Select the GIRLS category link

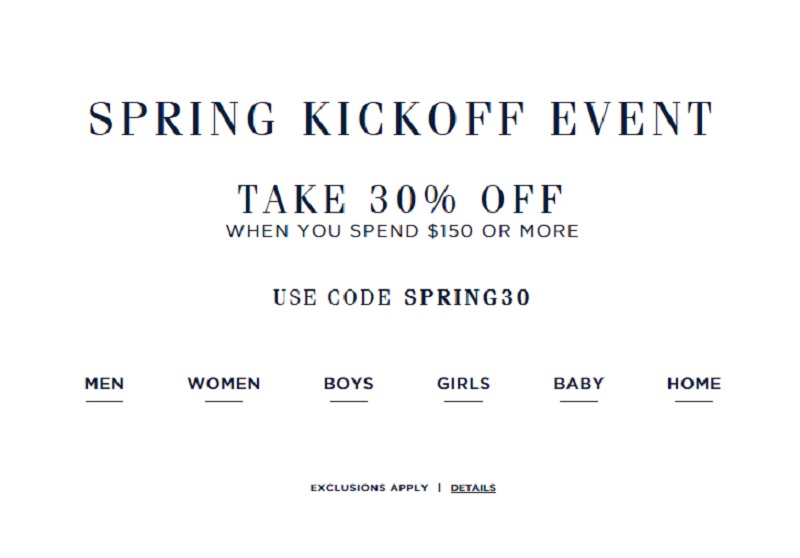[463, 384]
